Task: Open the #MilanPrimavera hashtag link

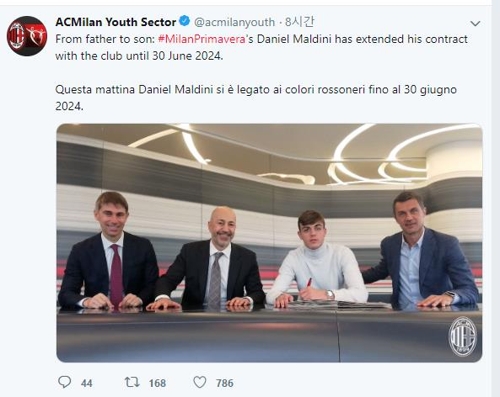Action: (201, 39)
